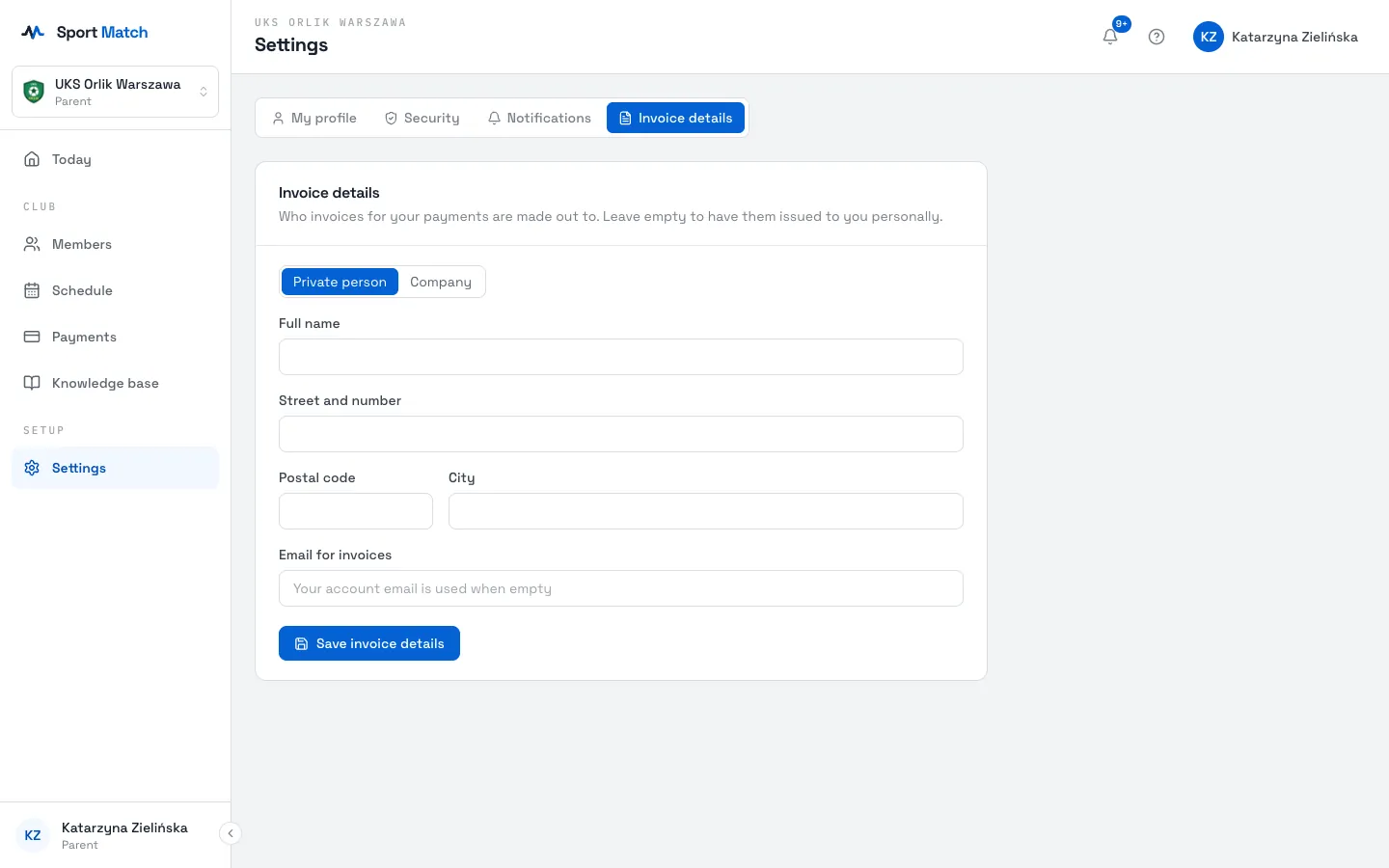Switch to the Notifications tab
This screenshot has height=868, width=1389.
[539, 118]
